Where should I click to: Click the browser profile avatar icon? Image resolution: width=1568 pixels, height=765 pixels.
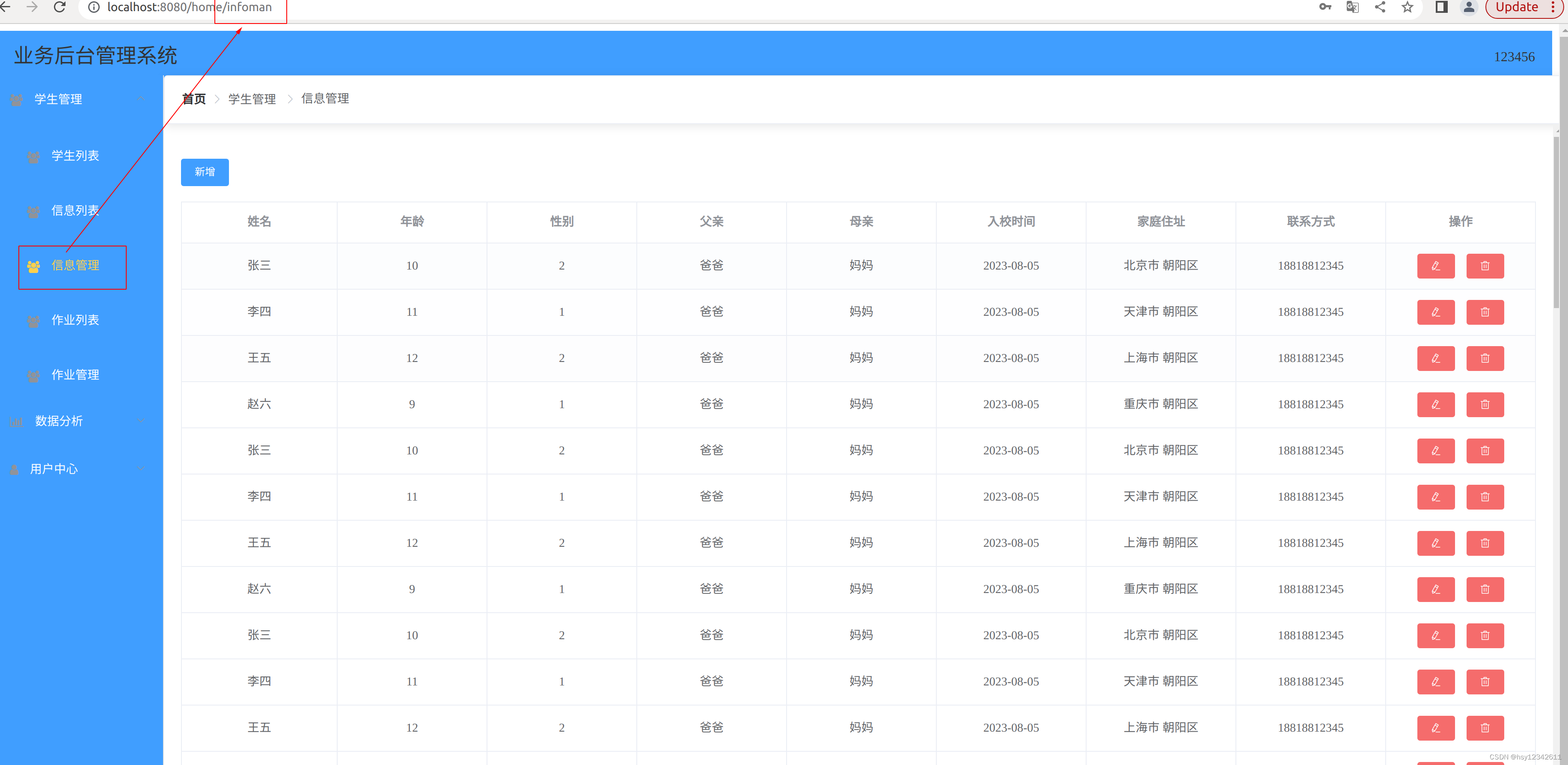click(x=1469, y=7)
